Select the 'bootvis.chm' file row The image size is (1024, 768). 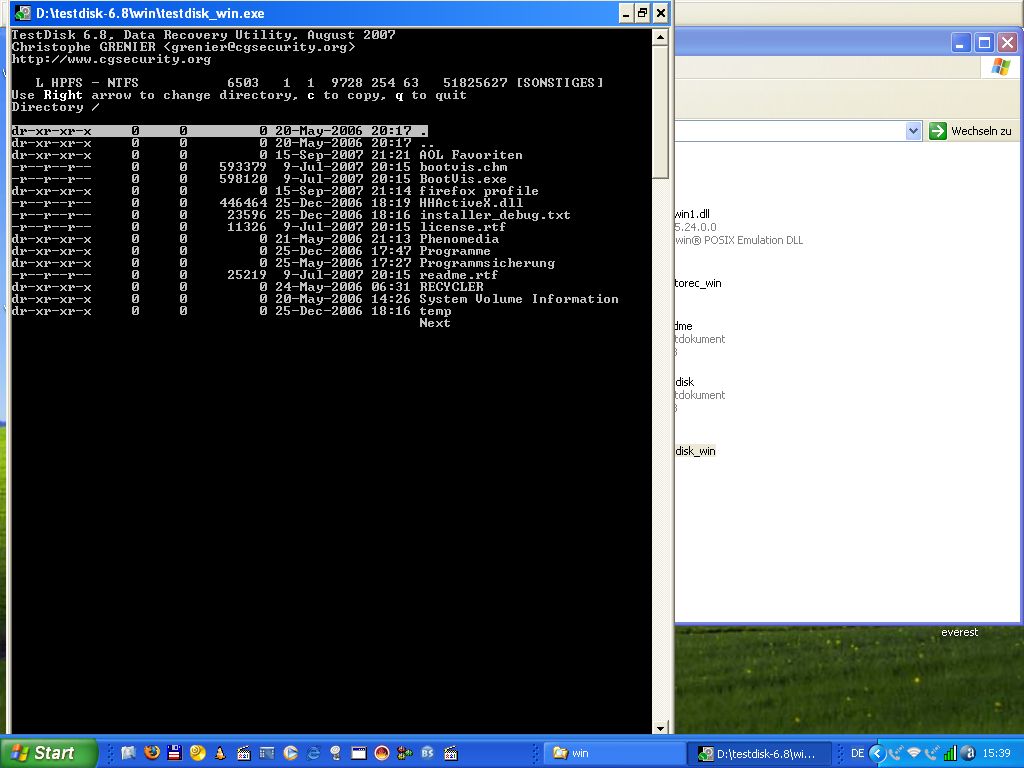259,167
